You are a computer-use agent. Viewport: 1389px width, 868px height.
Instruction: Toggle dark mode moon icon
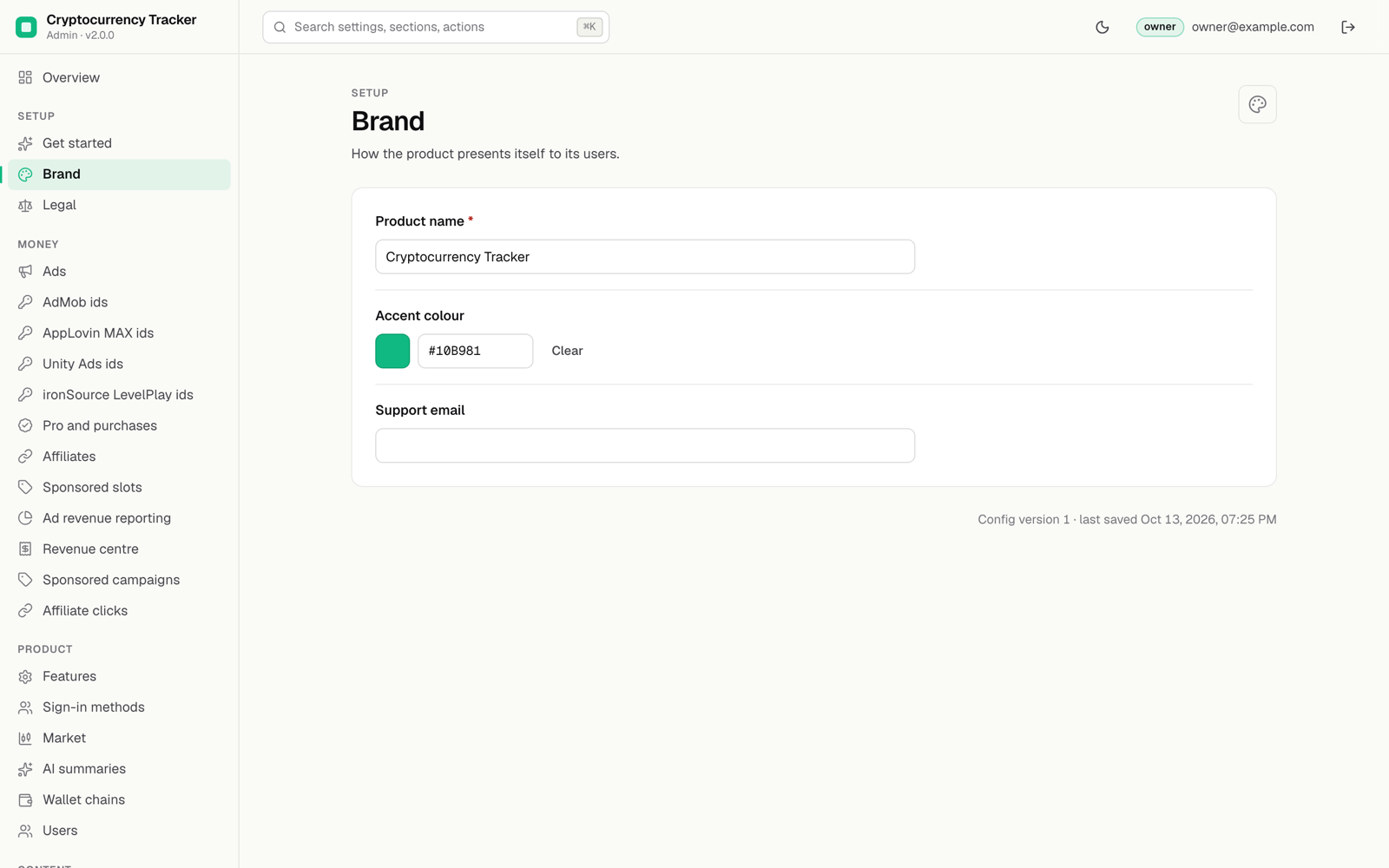(x=1103, y=27)
